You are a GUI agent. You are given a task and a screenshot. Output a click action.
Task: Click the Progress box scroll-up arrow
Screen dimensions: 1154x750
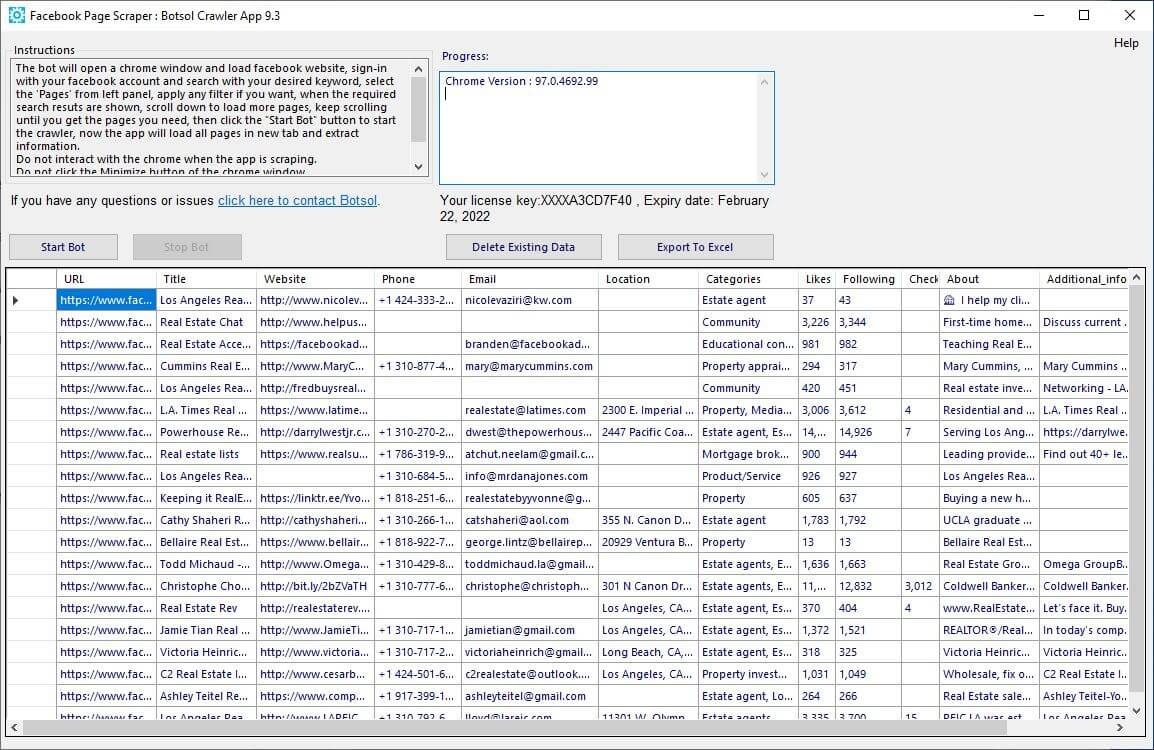765,81
